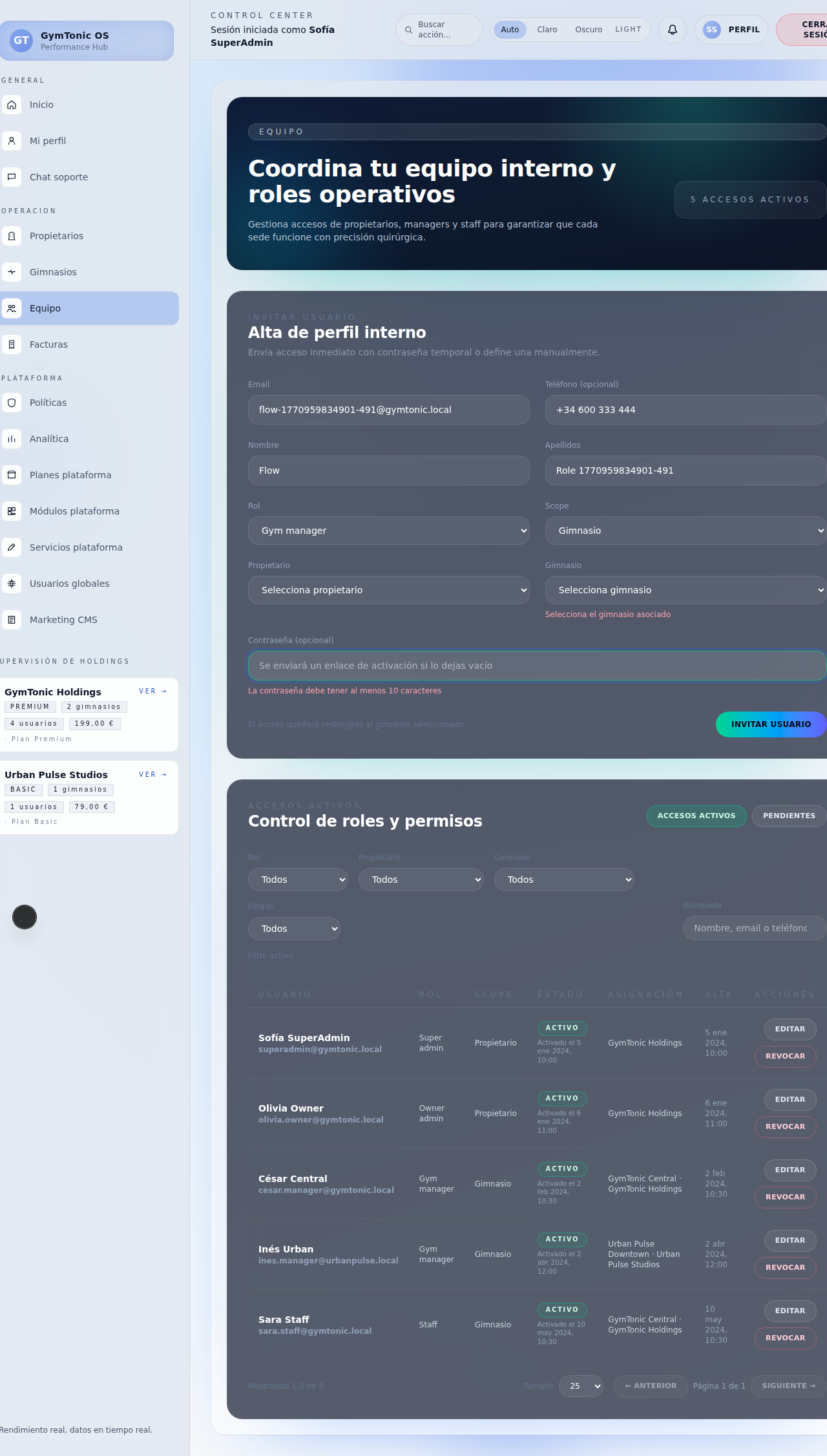Image resolution: width=827 pixels, height=1456 pixels.
Task: Select the Auto theme option
Action: (x=510, y=30)
